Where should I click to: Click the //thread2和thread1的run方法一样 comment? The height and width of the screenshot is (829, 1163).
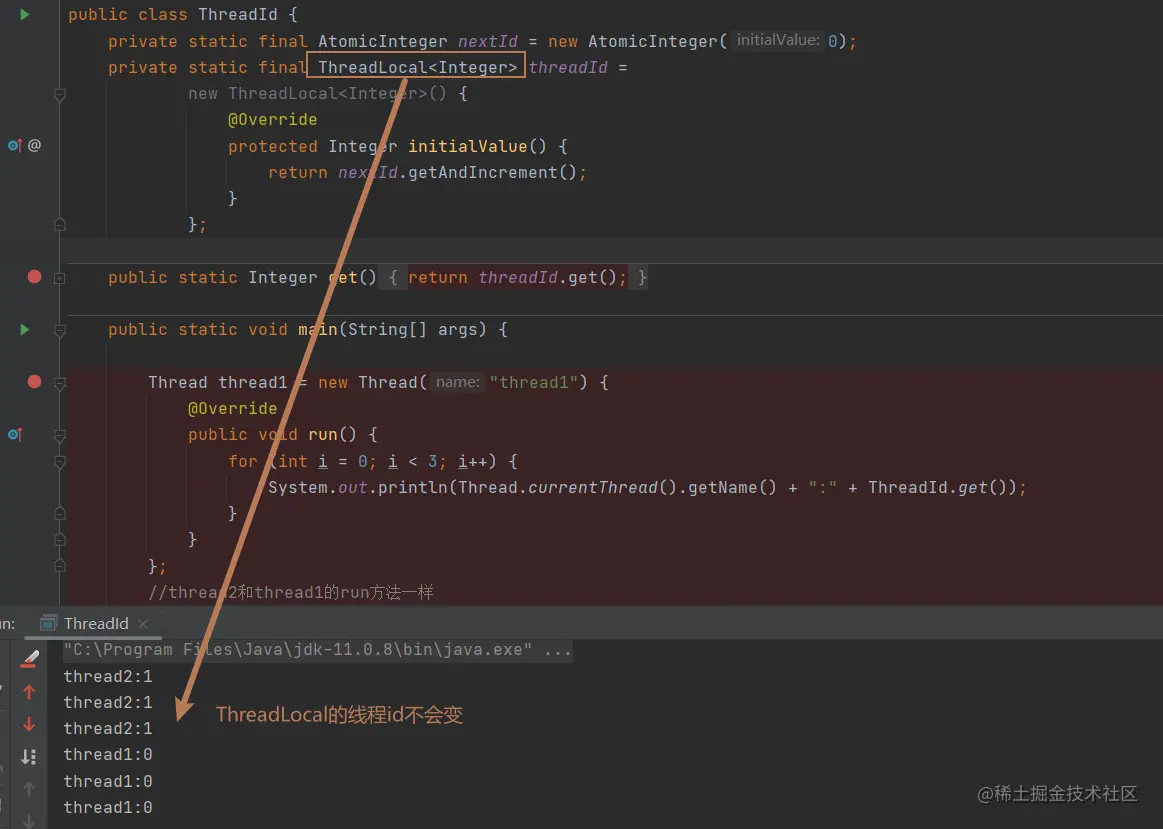point(291,592)
